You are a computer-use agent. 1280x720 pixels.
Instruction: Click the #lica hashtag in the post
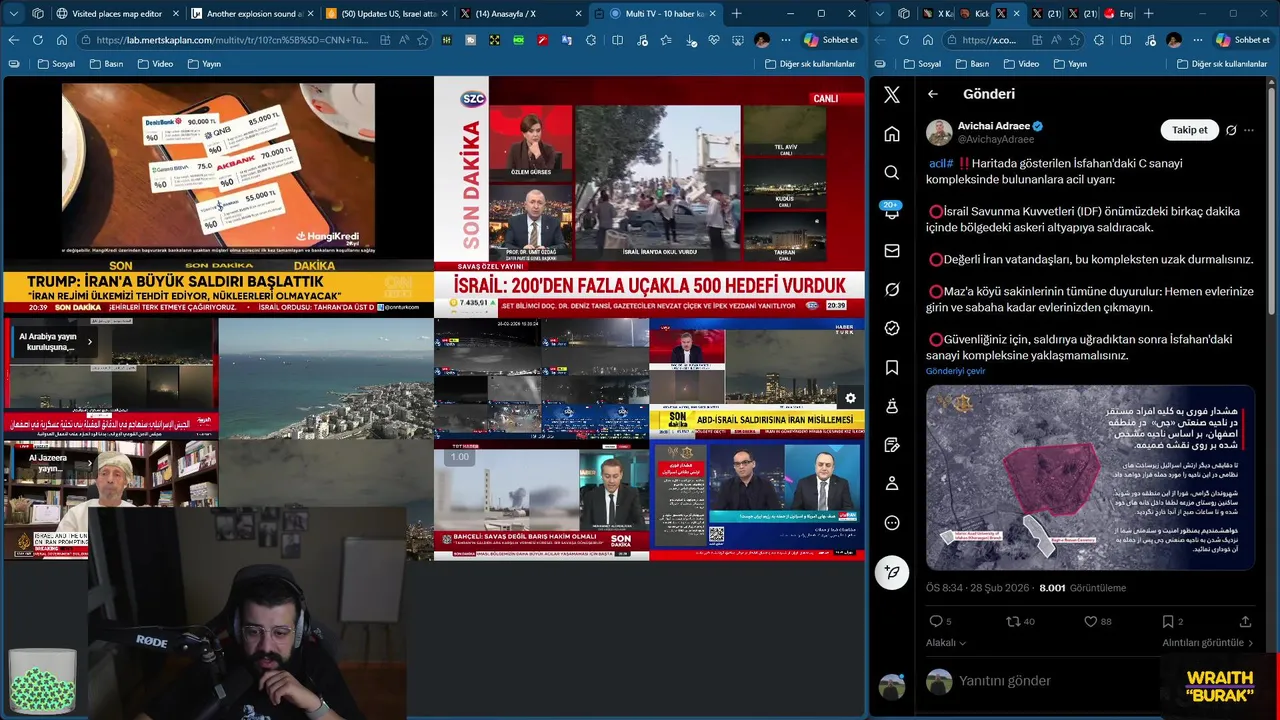[x=941, y=163]
